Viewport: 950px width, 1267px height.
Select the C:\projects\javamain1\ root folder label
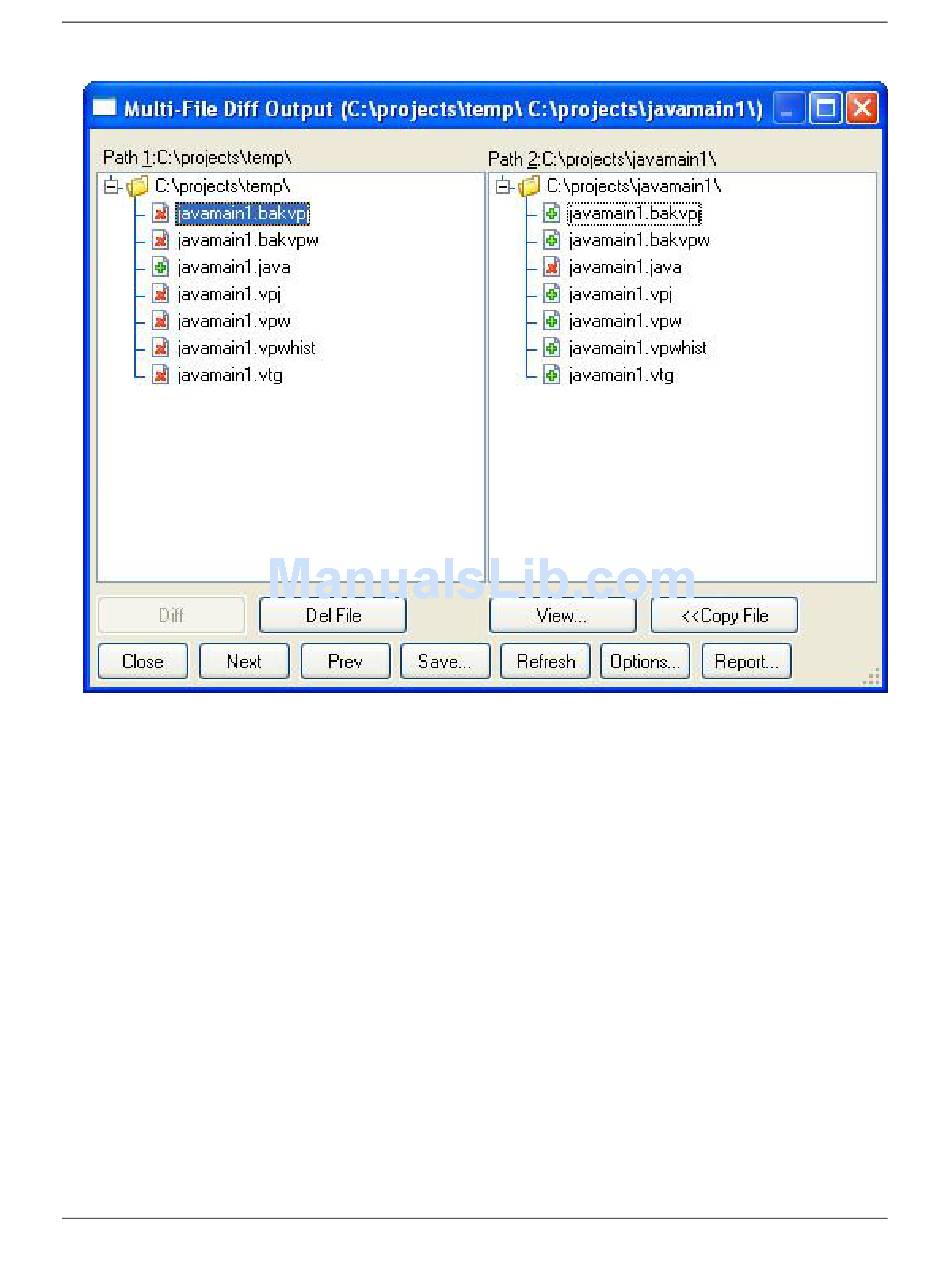pyautogui.click(x=633, y=186)
